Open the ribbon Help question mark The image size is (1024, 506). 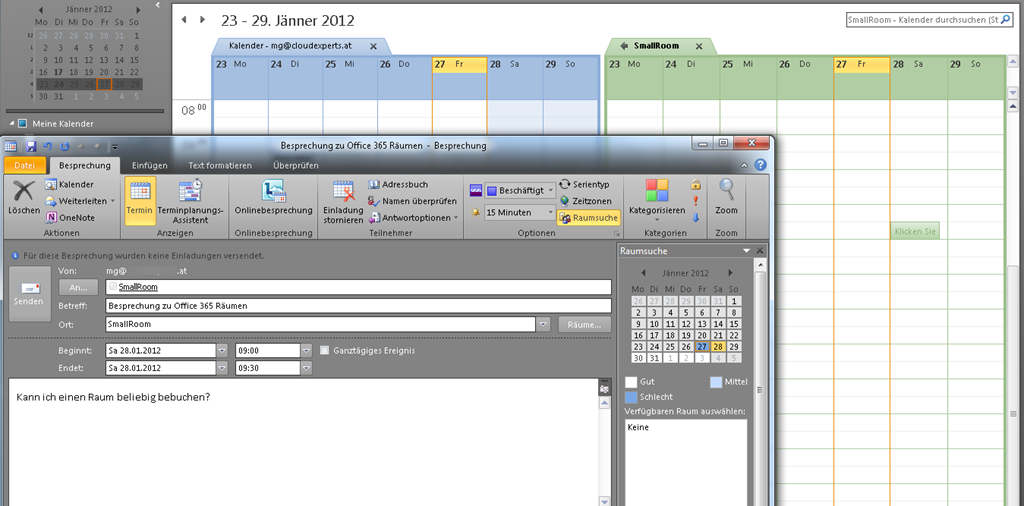tap(760, 165)
